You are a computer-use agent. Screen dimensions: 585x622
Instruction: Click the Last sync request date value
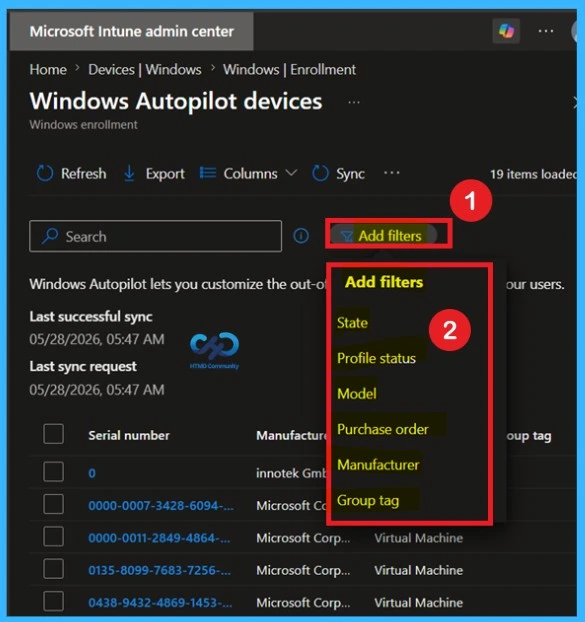(x=97, y=390)
